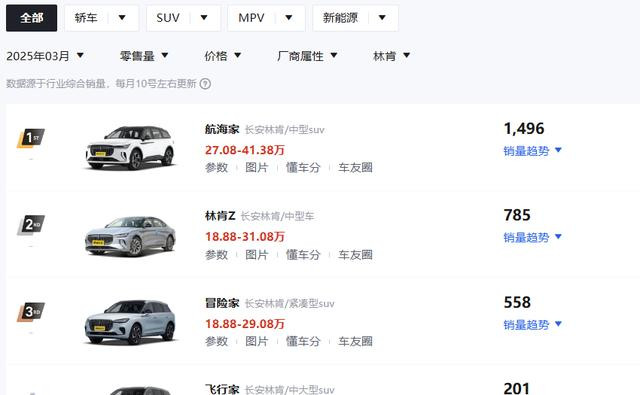
Task: Click 长安林肯/中型suv label
Action: 284,130
